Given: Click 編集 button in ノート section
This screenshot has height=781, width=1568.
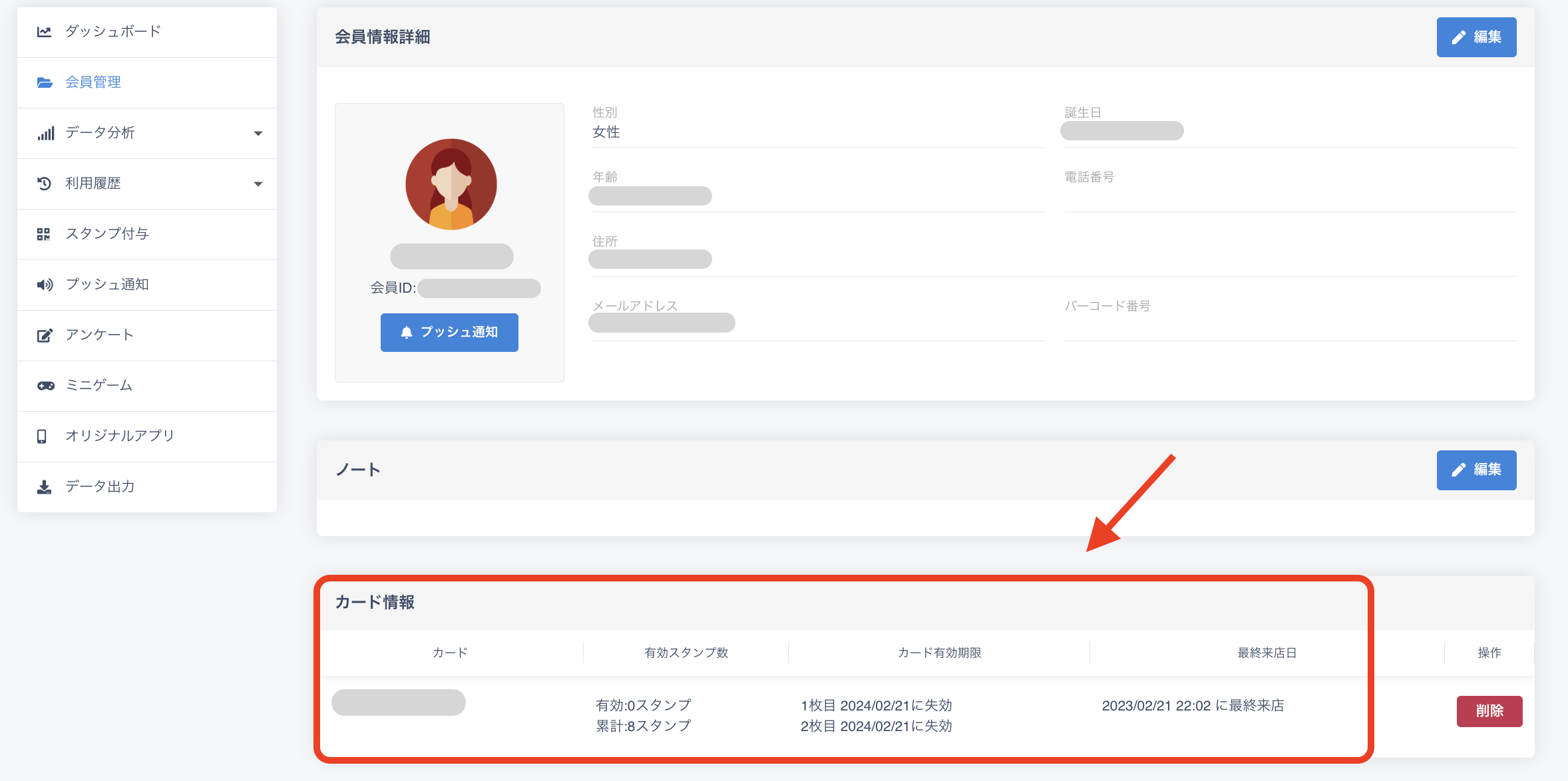Looking at the screenshot, I should (1476, 470).
